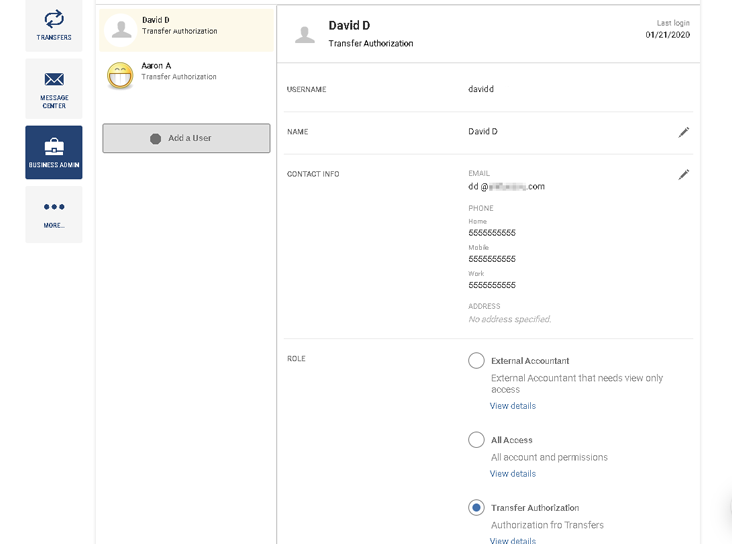This screenshot has height=544, width=732.
Task: Click the 'No address specified' text
Action: click(x=510, y=319)
